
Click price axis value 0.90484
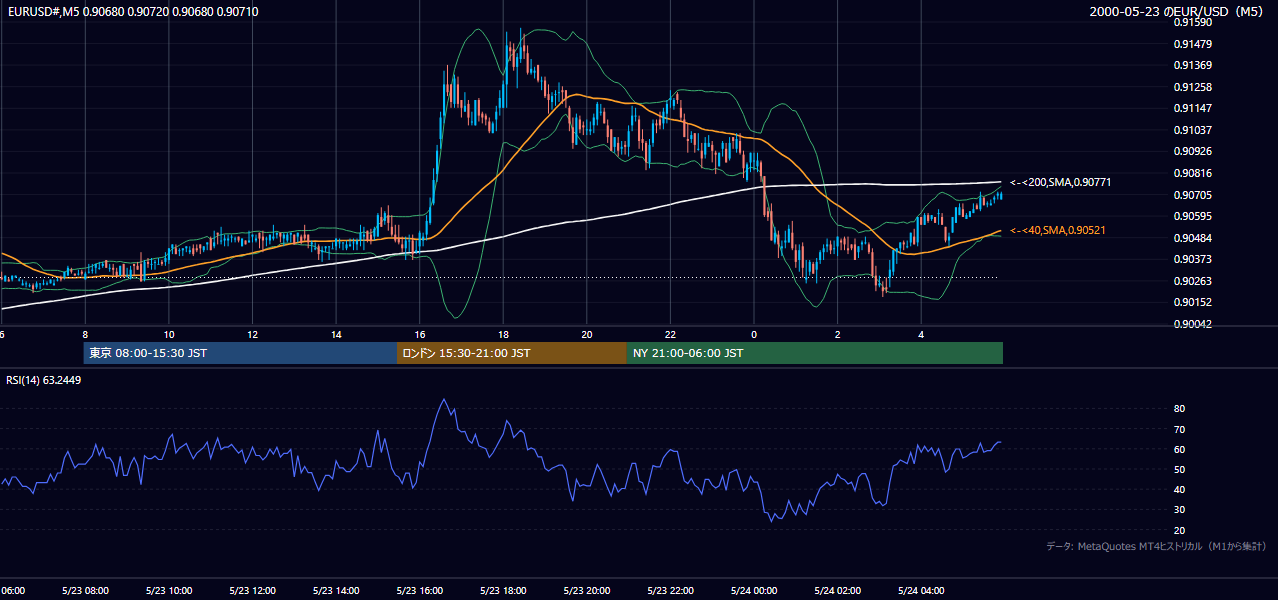[1192, 238]
